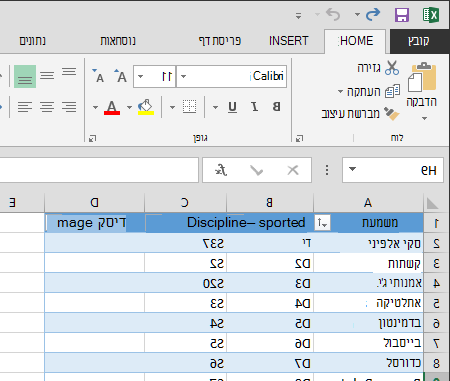
Task: Click the Excel application icon
Action: [x=431, y=15]
